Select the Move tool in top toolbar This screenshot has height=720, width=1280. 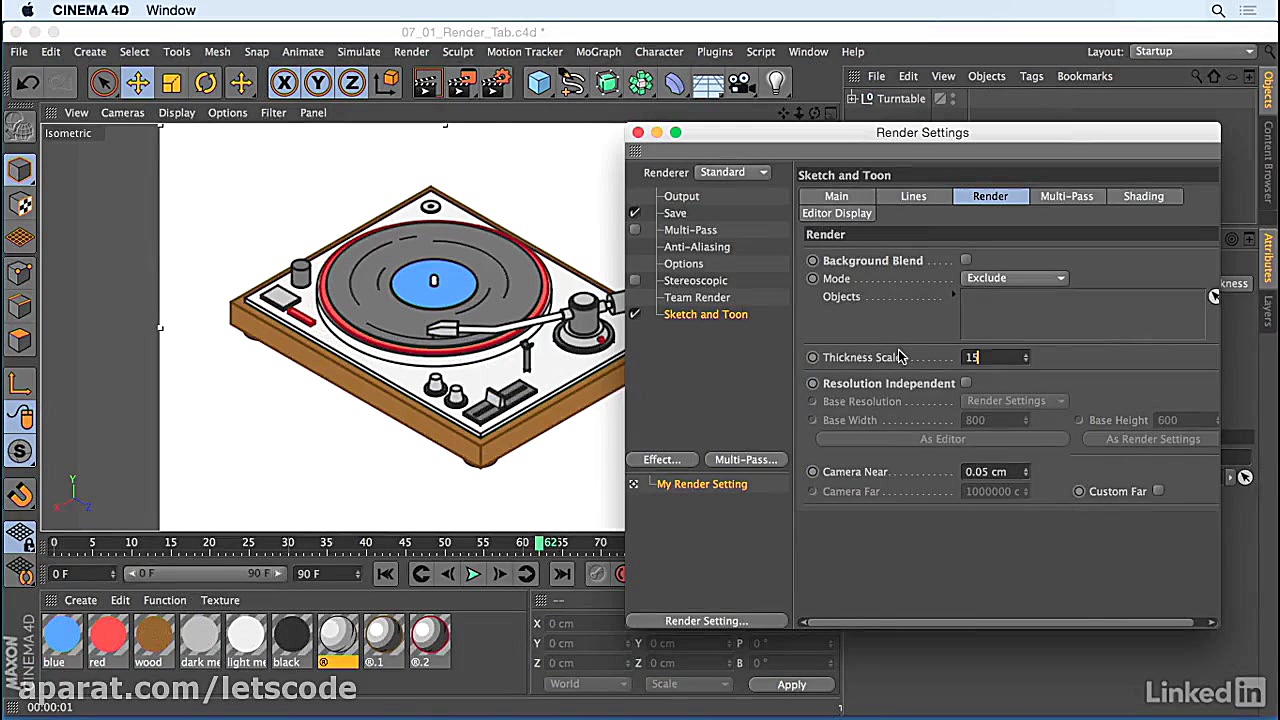pos(138,83)
